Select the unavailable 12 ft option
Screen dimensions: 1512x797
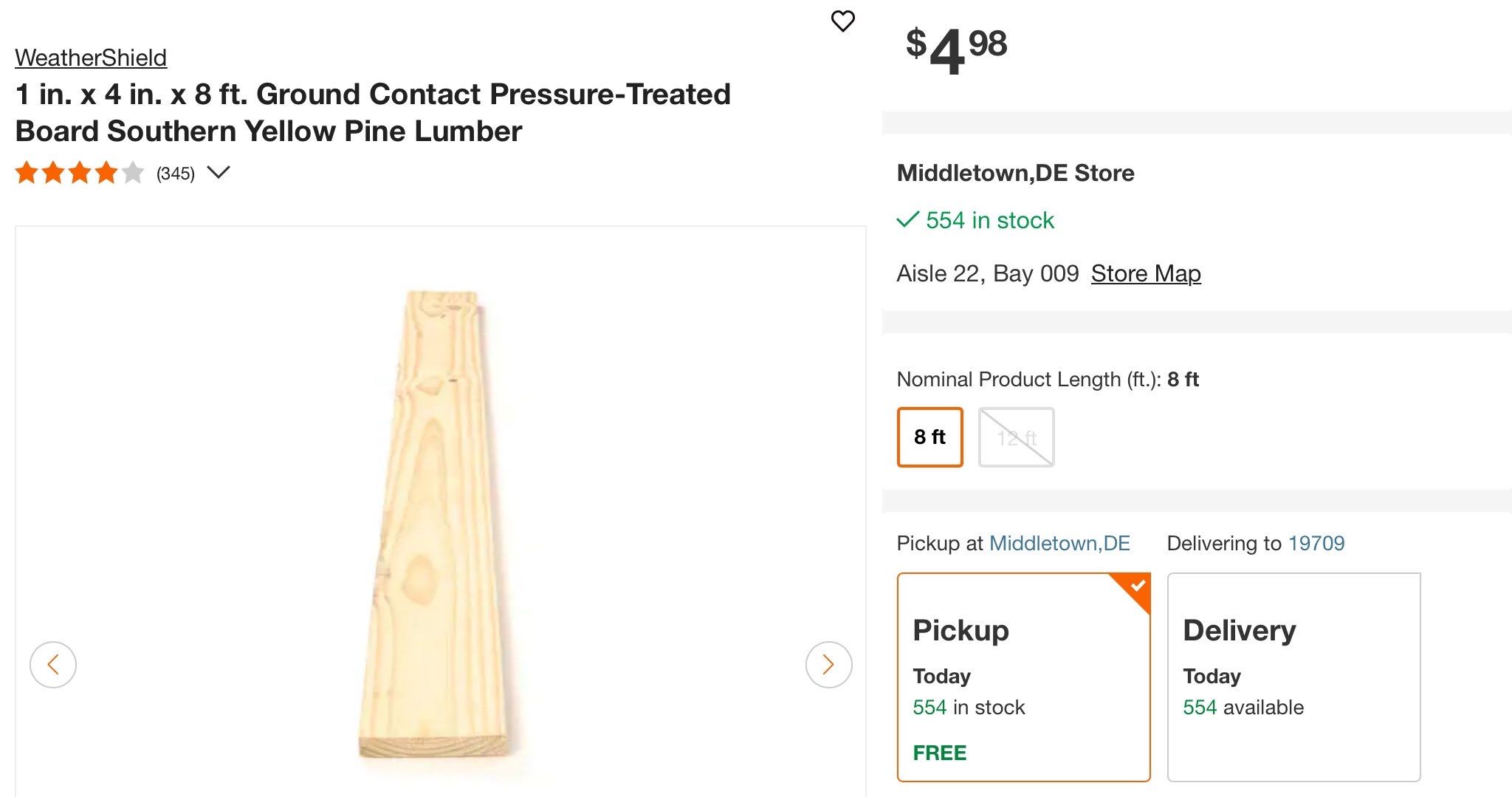coord(1016,437)
